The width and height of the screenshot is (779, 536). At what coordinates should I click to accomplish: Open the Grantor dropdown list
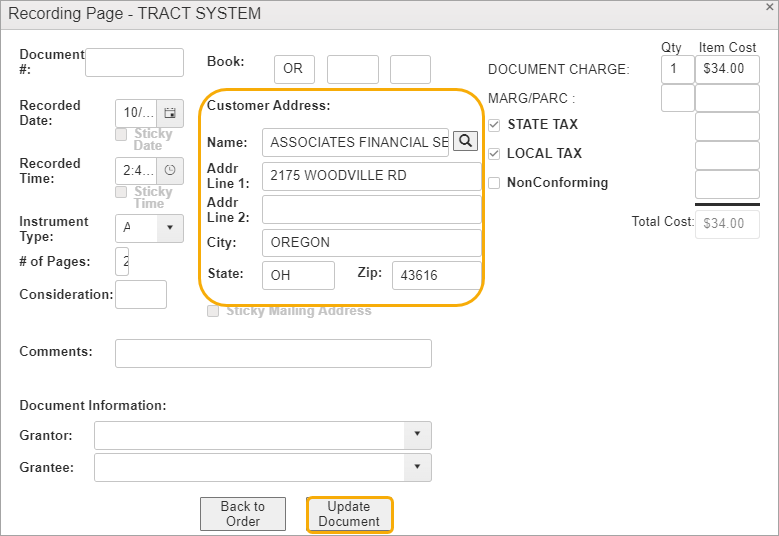coord(417,436)
